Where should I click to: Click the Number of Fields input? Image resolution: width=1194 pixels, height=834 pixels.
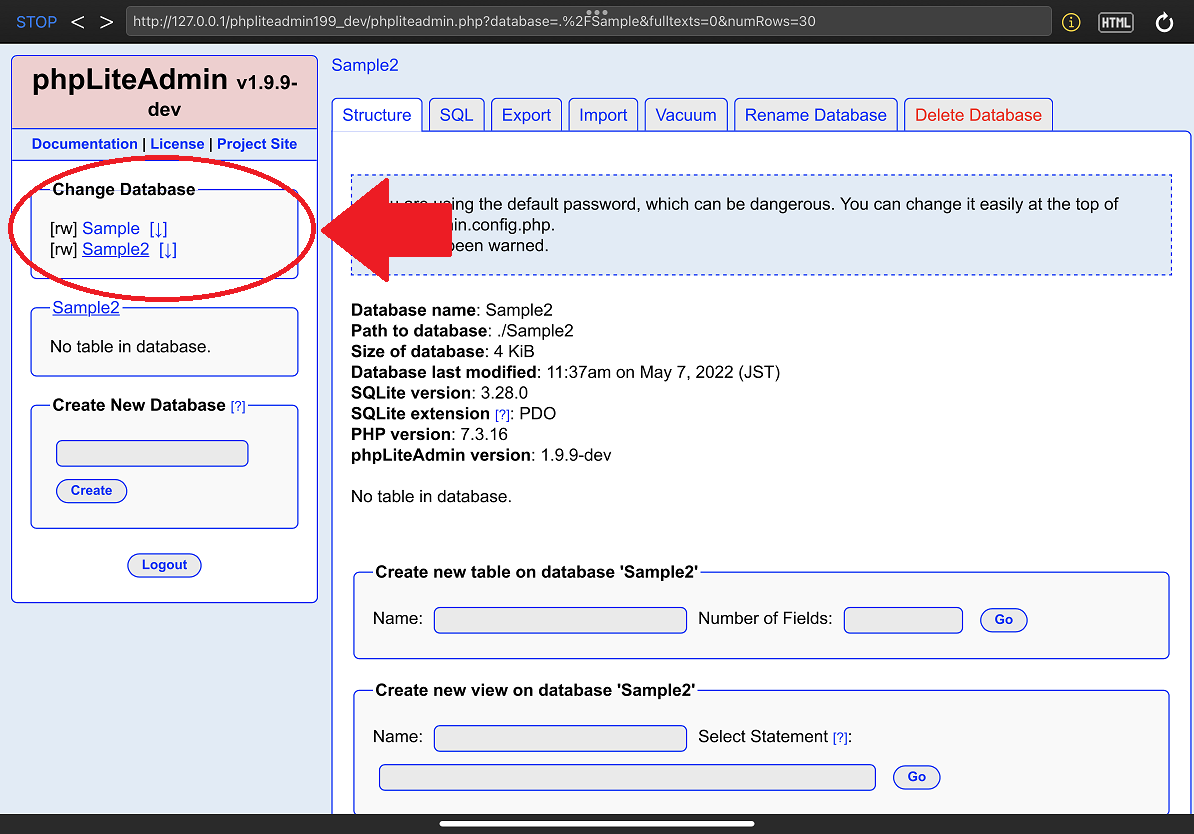(903, 620)
